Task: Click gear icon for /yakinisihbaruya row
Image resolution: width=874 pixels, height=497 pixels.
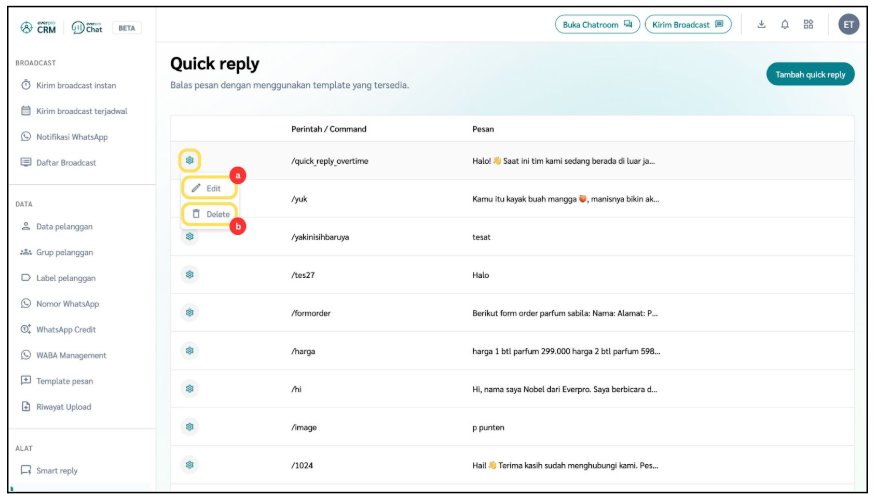Action: pos(190,237)
